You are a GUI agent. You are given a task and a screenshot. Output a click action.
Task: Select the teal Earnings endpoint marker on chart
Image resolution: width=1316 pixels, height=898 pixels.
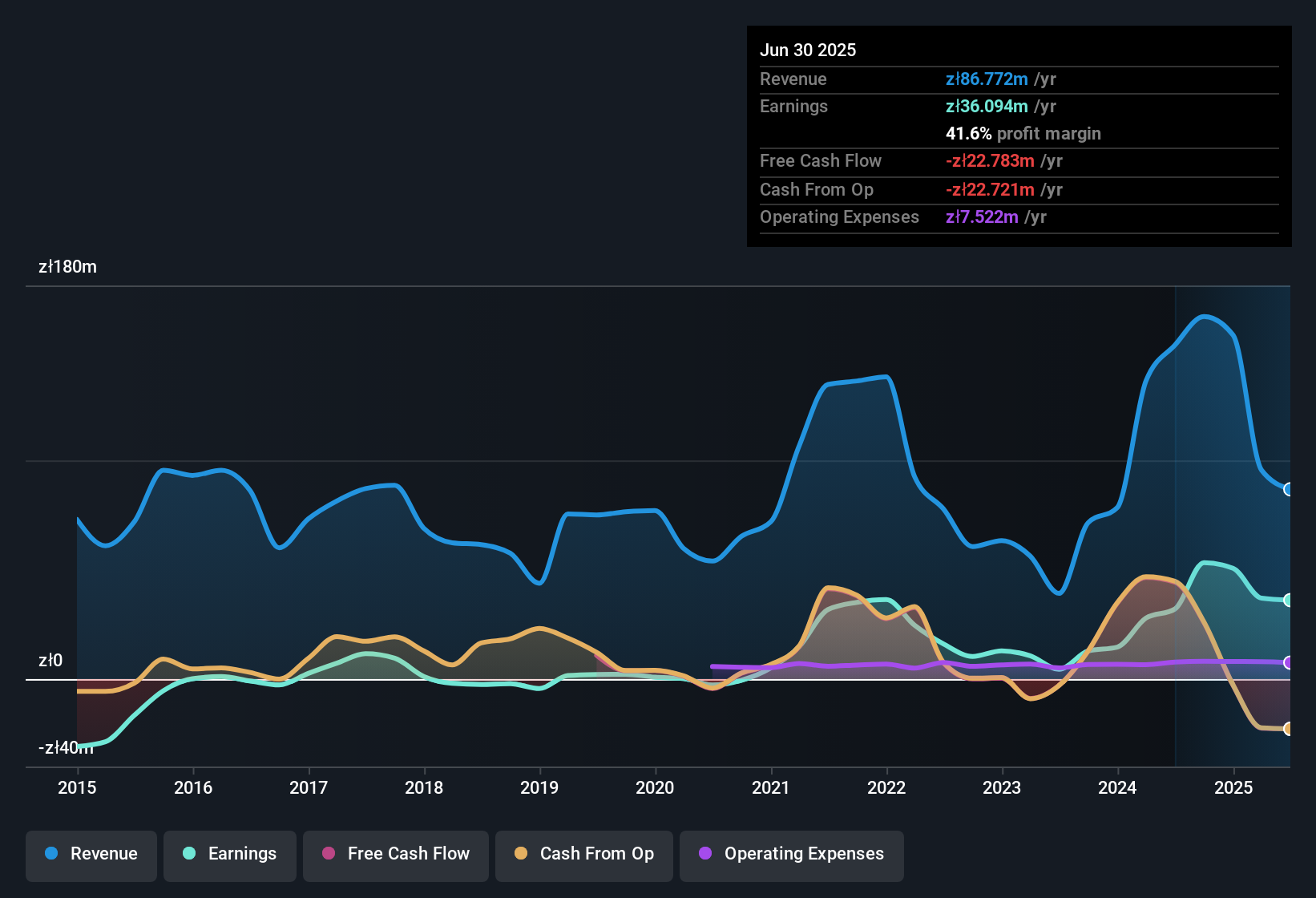(1289, 600)
